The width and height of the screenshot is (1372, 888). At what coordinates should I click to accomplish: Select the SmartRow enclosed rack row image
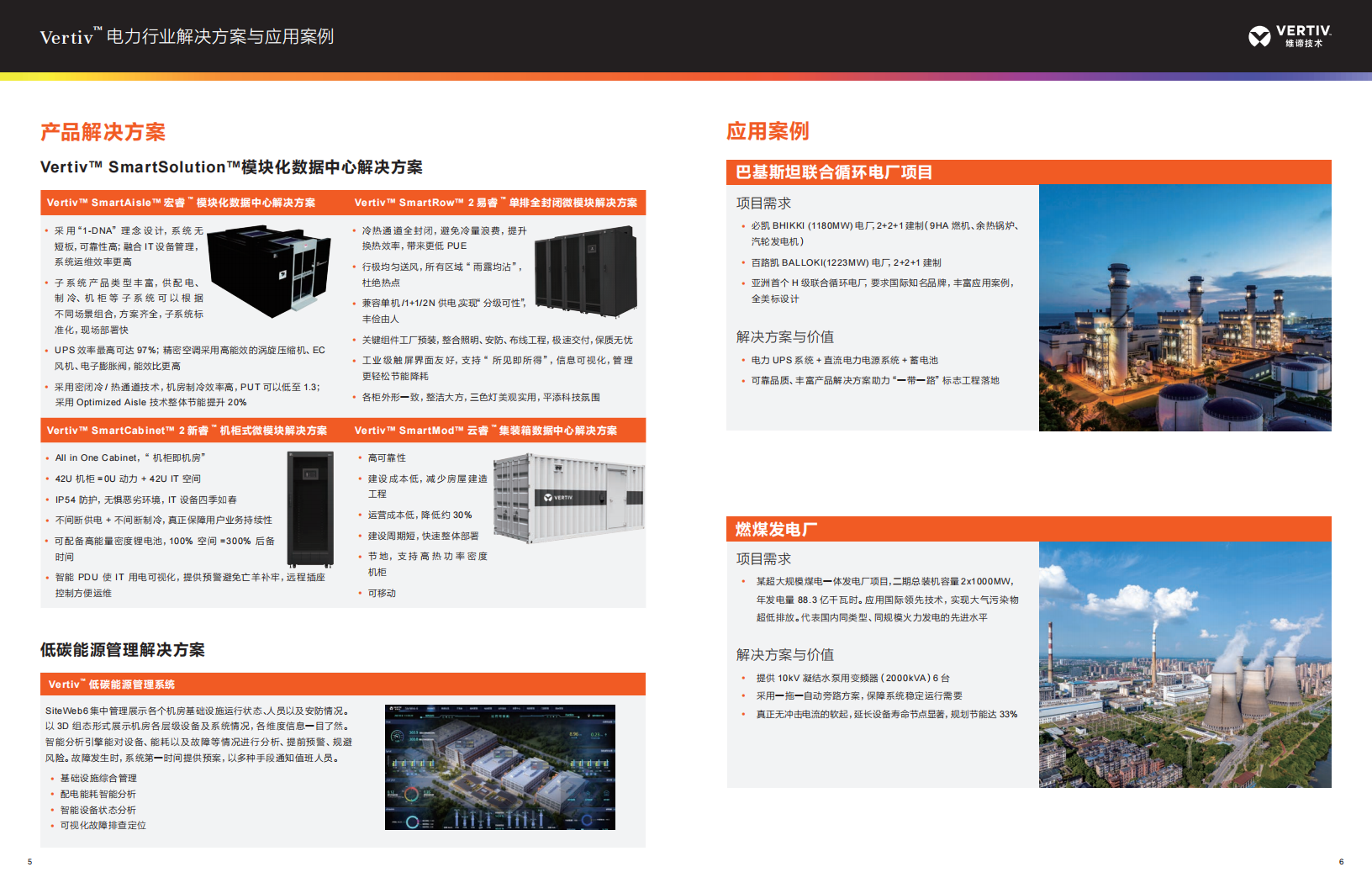[x=585, y=273]
